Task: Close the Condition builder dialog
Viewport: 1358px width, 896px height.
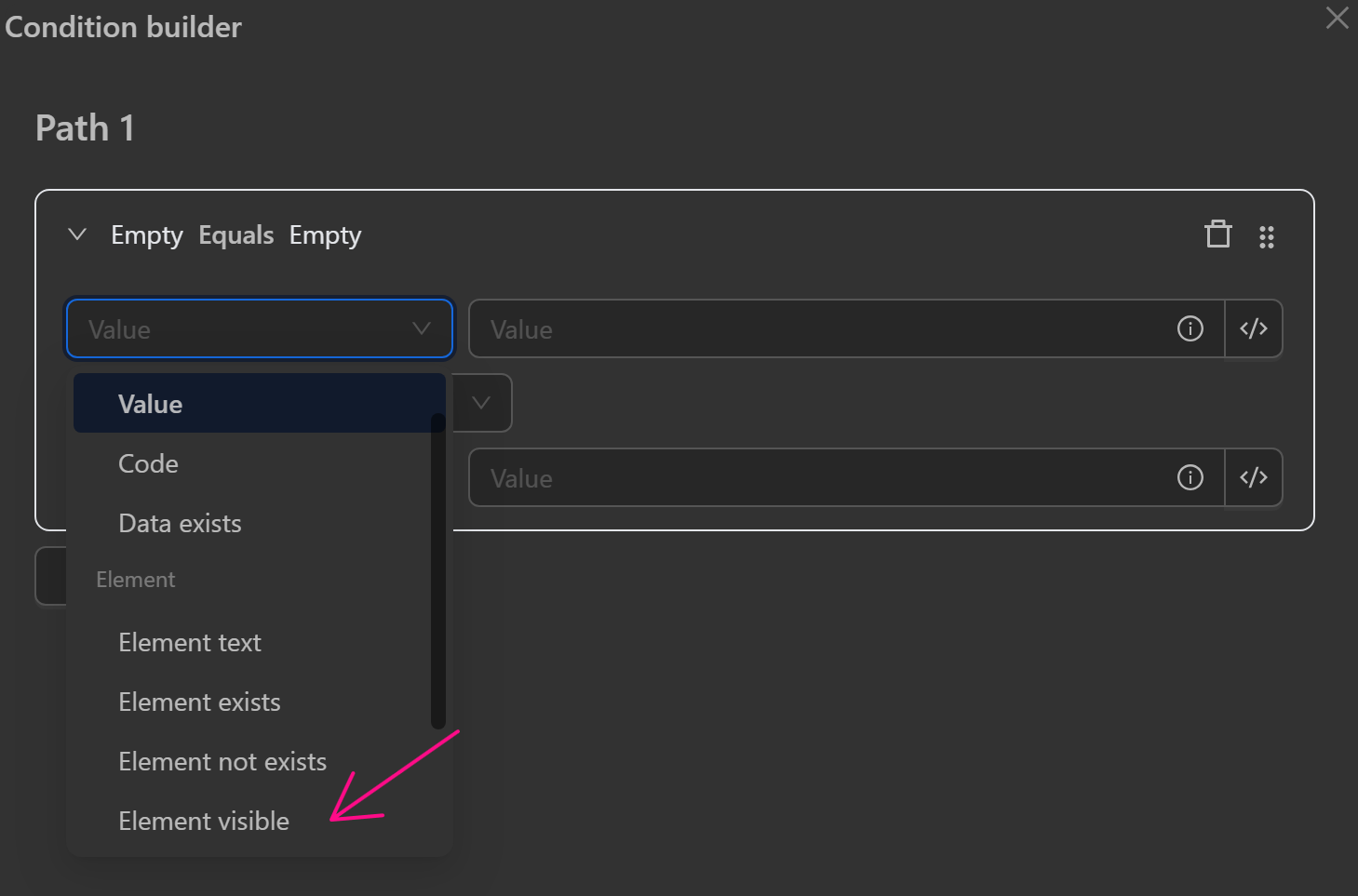Action: click(x=1337, y=18)
